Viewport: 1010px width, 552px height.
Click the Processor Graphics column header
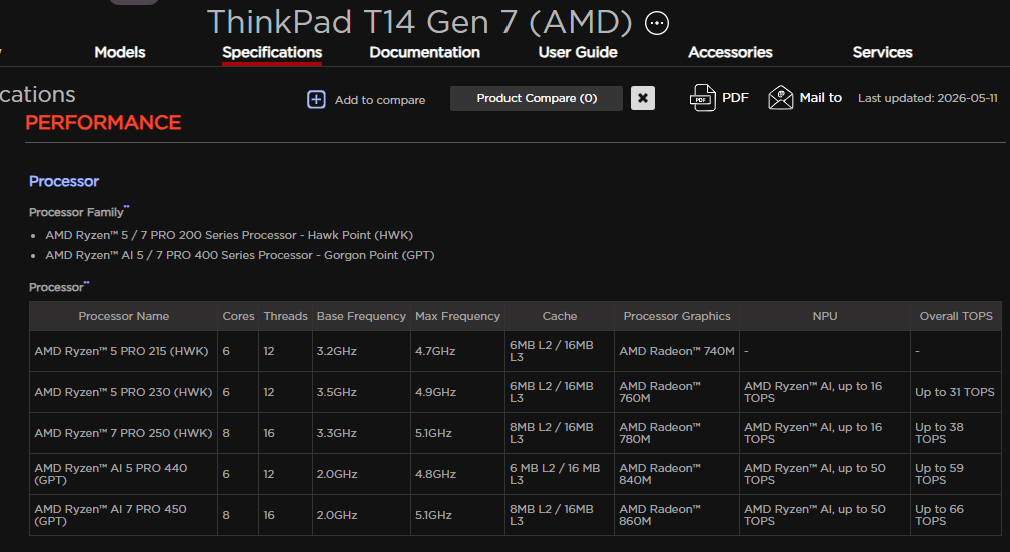point(677,316)
